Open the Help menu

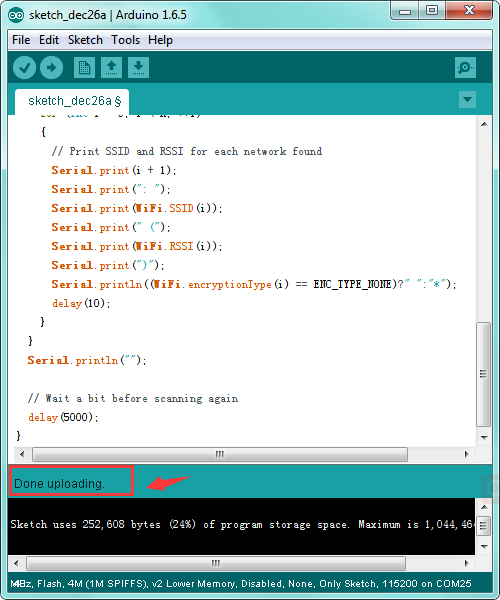(x=160, y=40)
